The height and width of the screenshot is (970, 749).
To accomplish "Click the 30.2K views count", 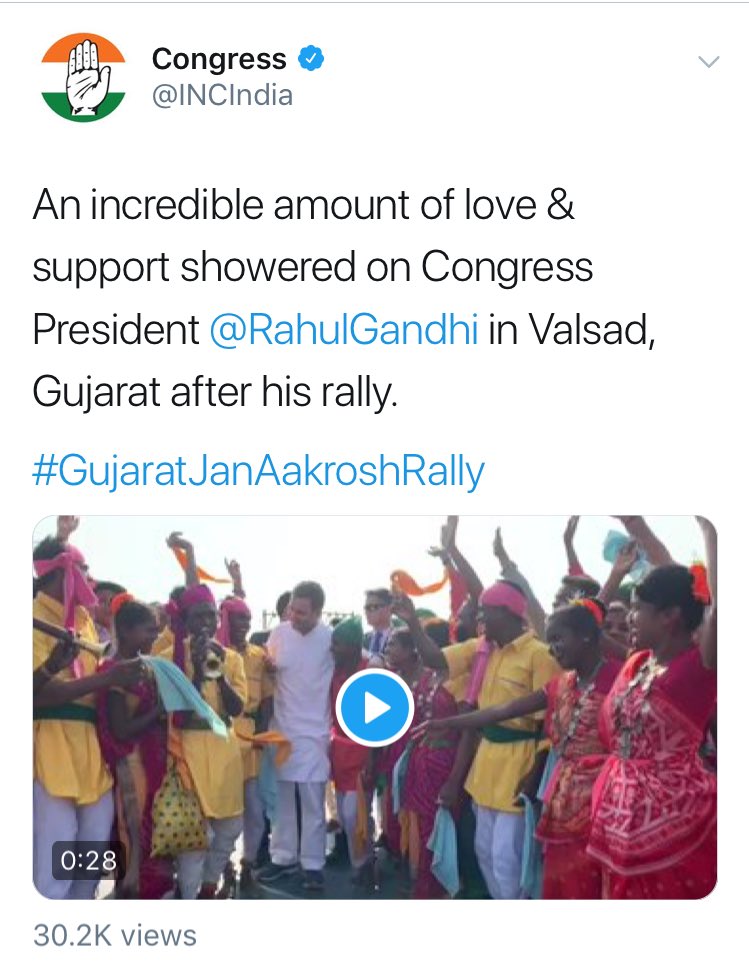I will coord(115,935).
